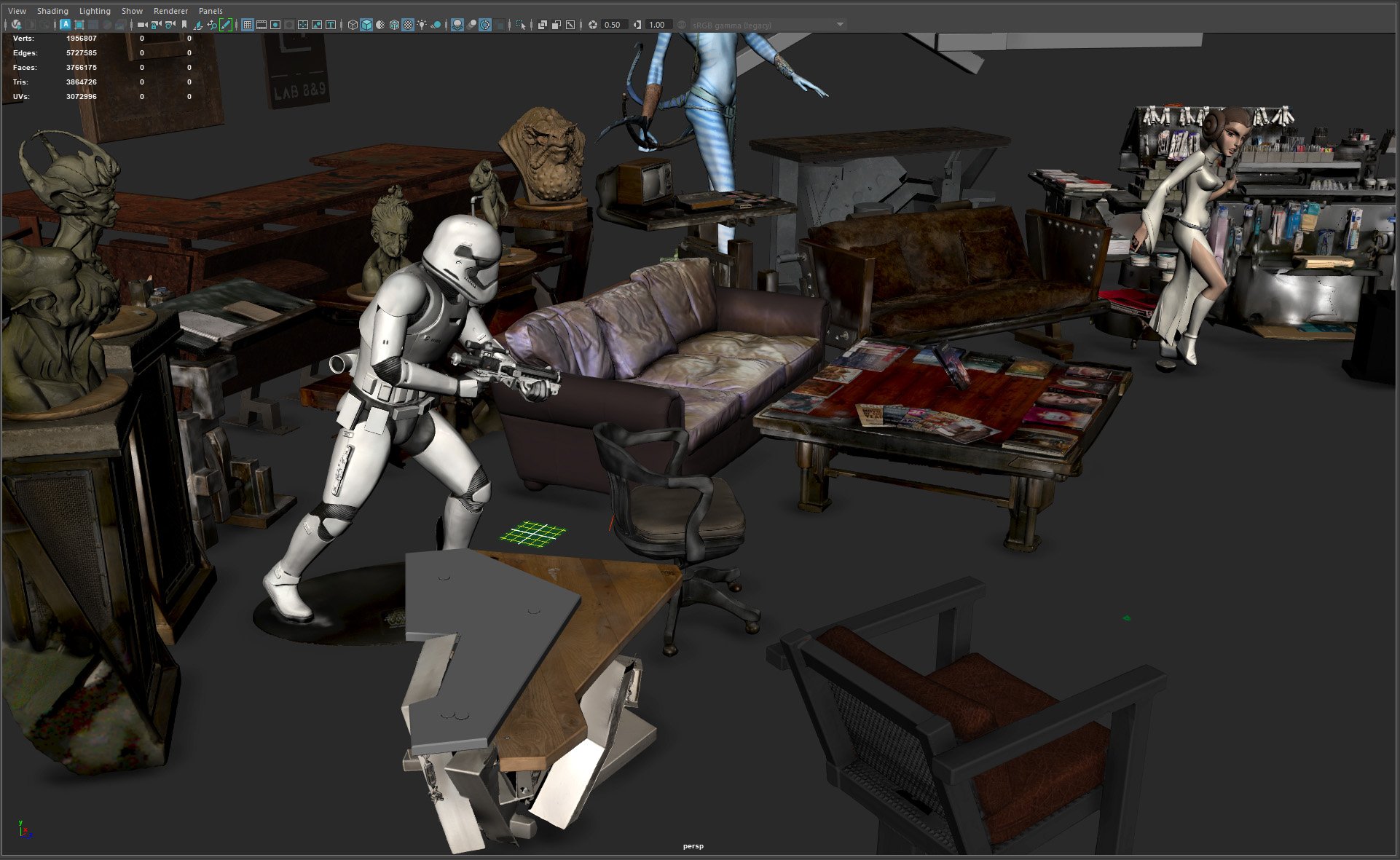Click the Gamma contrast icon
The height and width of the screenshot is (860, 1400).
click(x=637, y=25)
